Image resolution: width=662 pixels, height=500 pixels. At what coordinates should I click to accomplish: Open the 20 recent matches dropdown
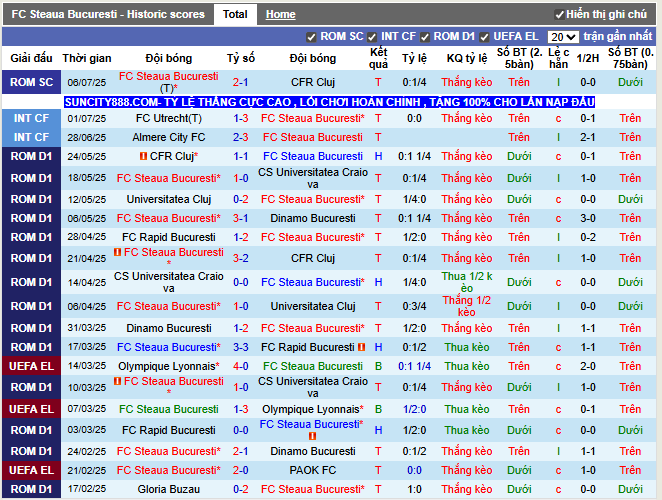[563, 37]
